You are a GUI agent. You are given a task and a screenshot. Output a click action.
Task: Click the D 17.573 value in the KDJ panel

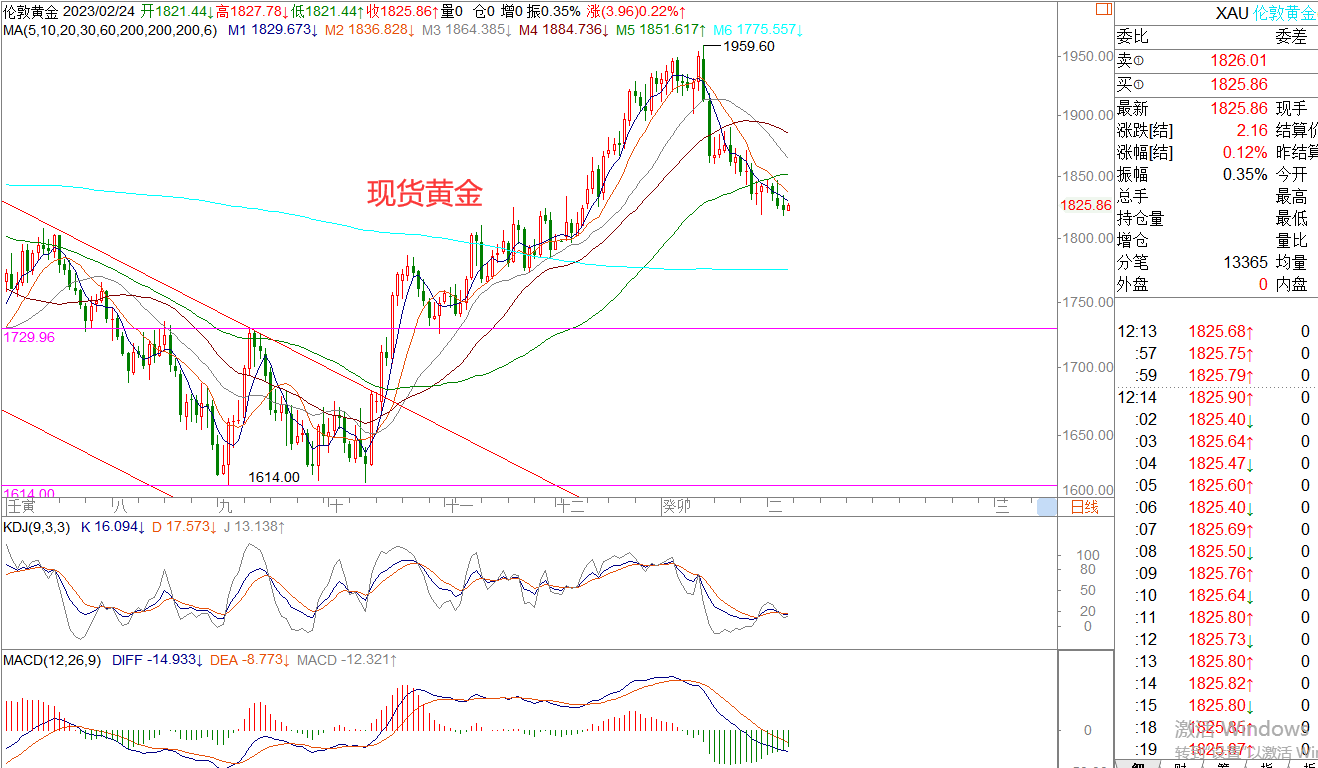pos(183,526)
